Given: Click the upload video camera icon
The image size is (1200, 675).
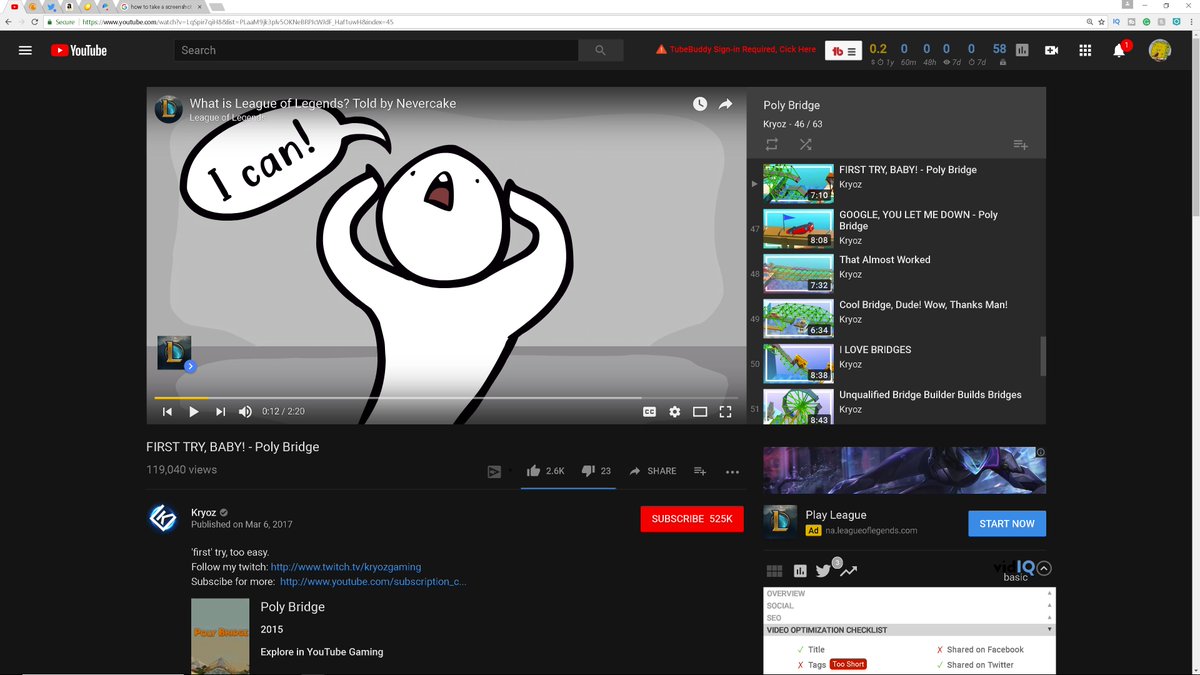Looking at the screenshot, I should 1051,50.
